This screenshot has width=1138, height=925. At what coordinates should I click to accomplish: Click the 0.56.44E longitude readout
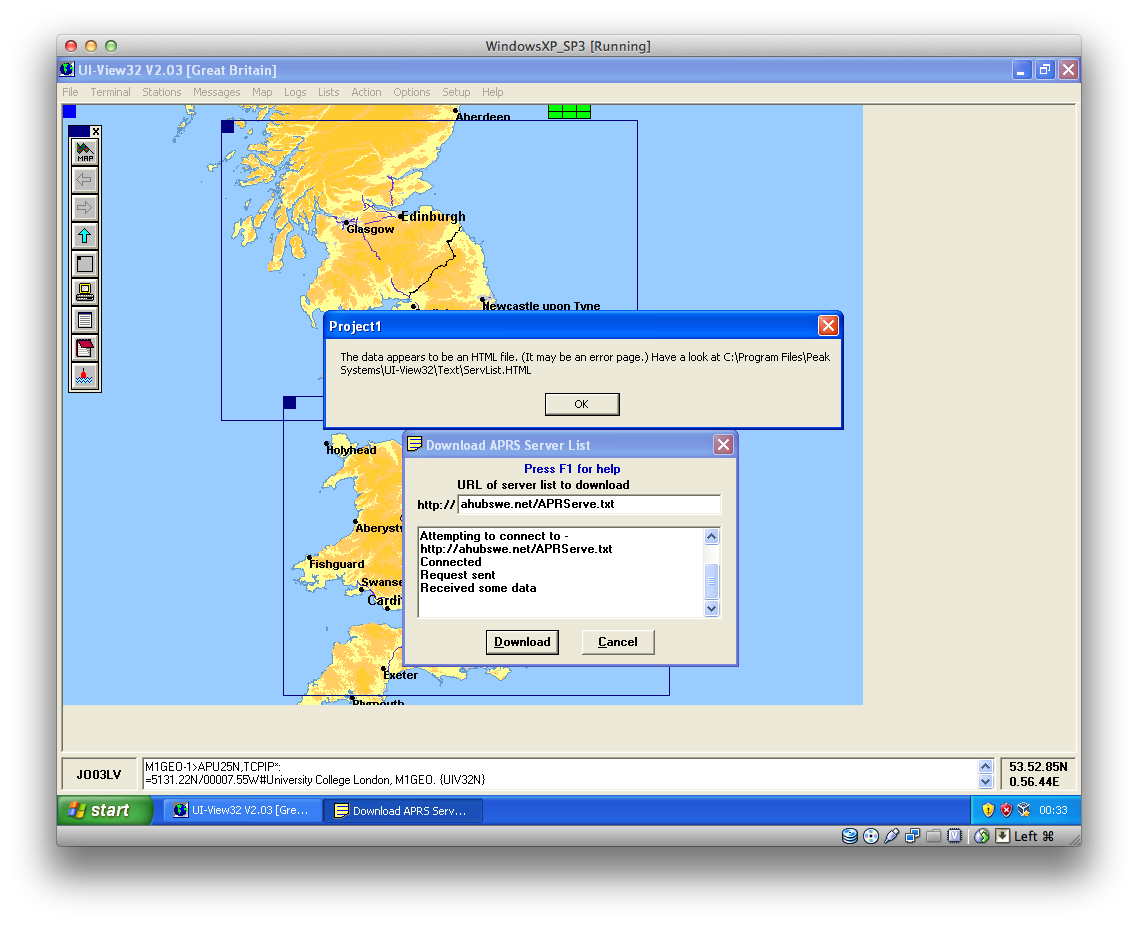click(1034, 781)
